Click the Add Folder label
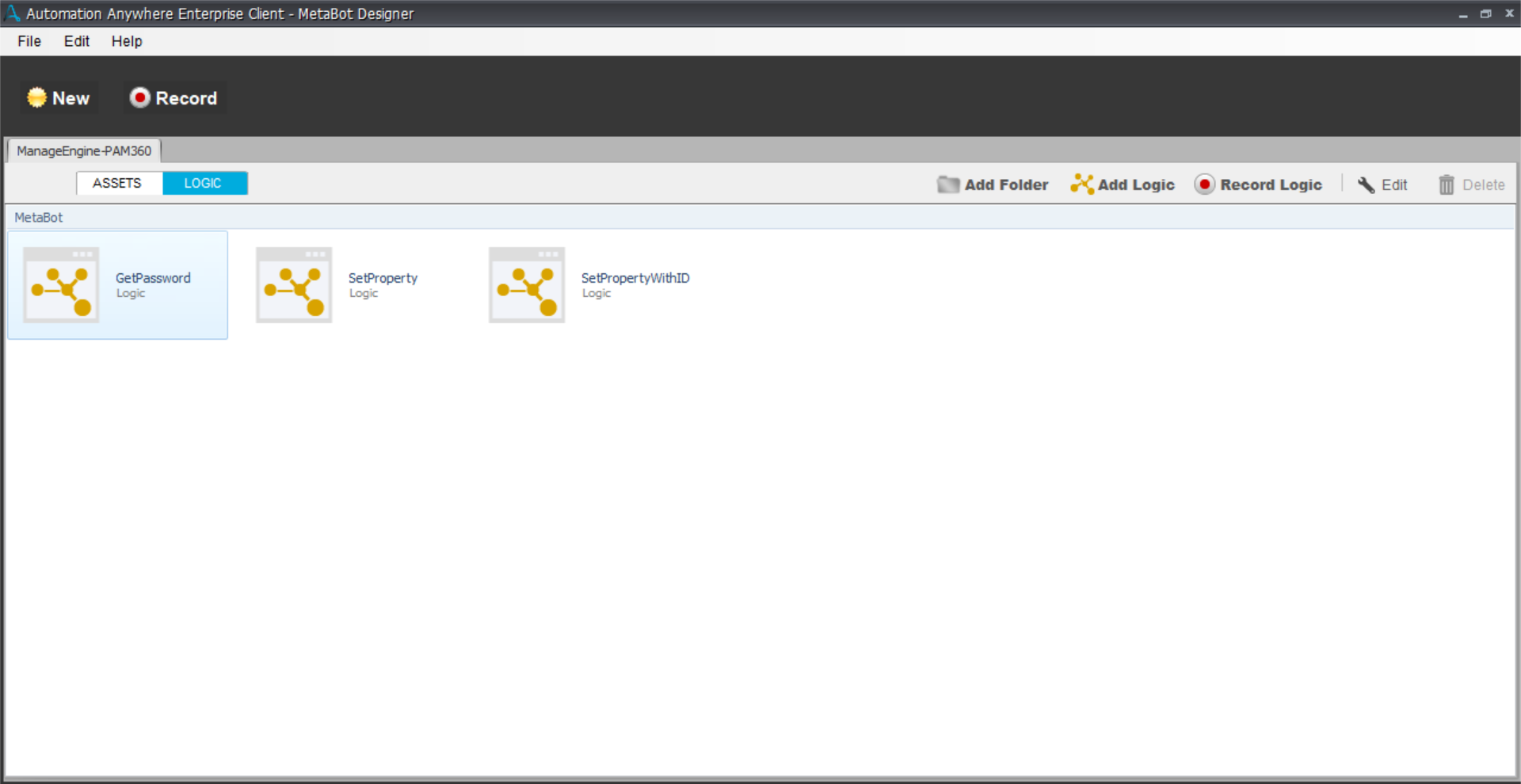 [x=1006, y=185]
